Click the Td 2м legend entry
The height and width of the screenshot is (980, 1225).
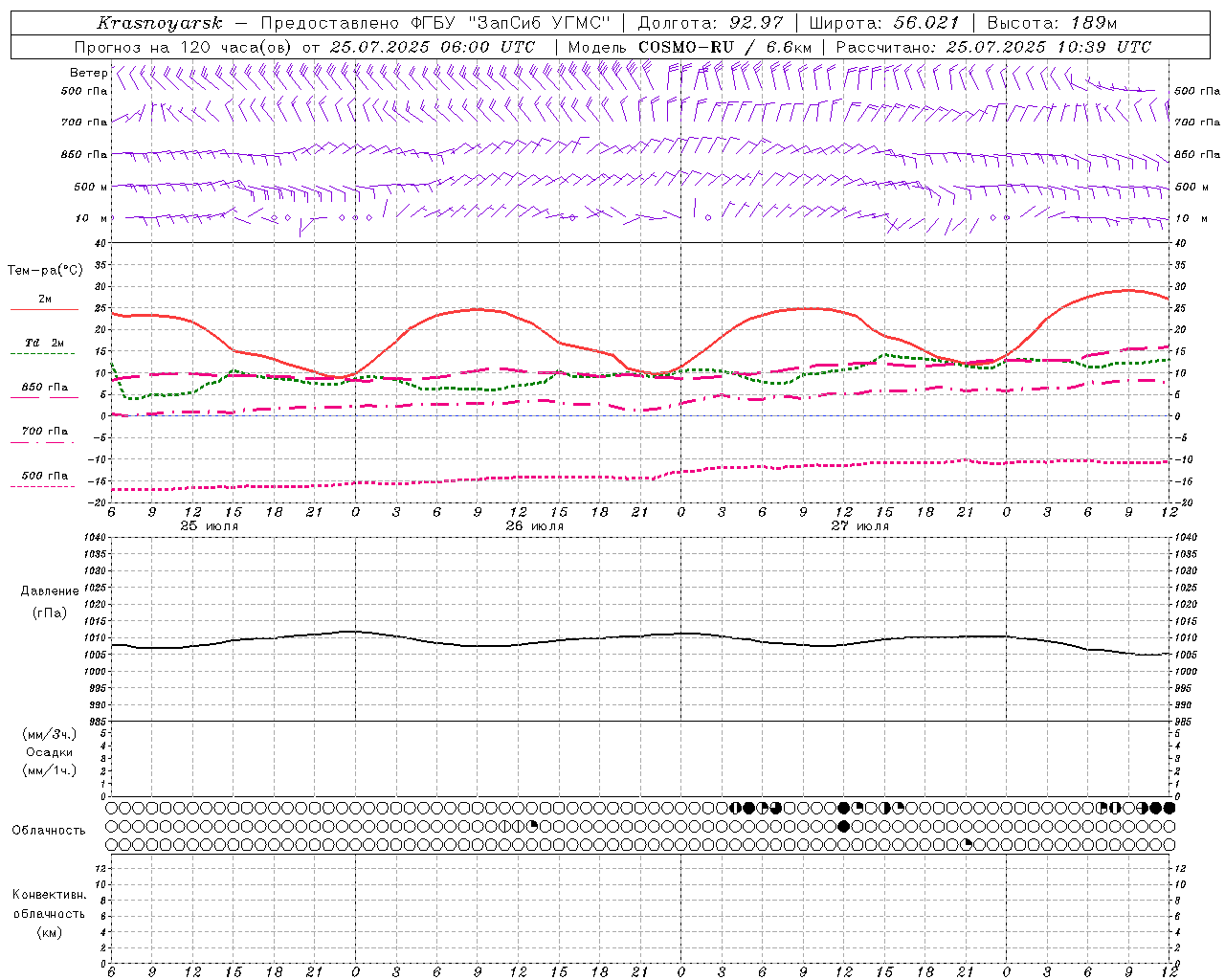point(45,343)
